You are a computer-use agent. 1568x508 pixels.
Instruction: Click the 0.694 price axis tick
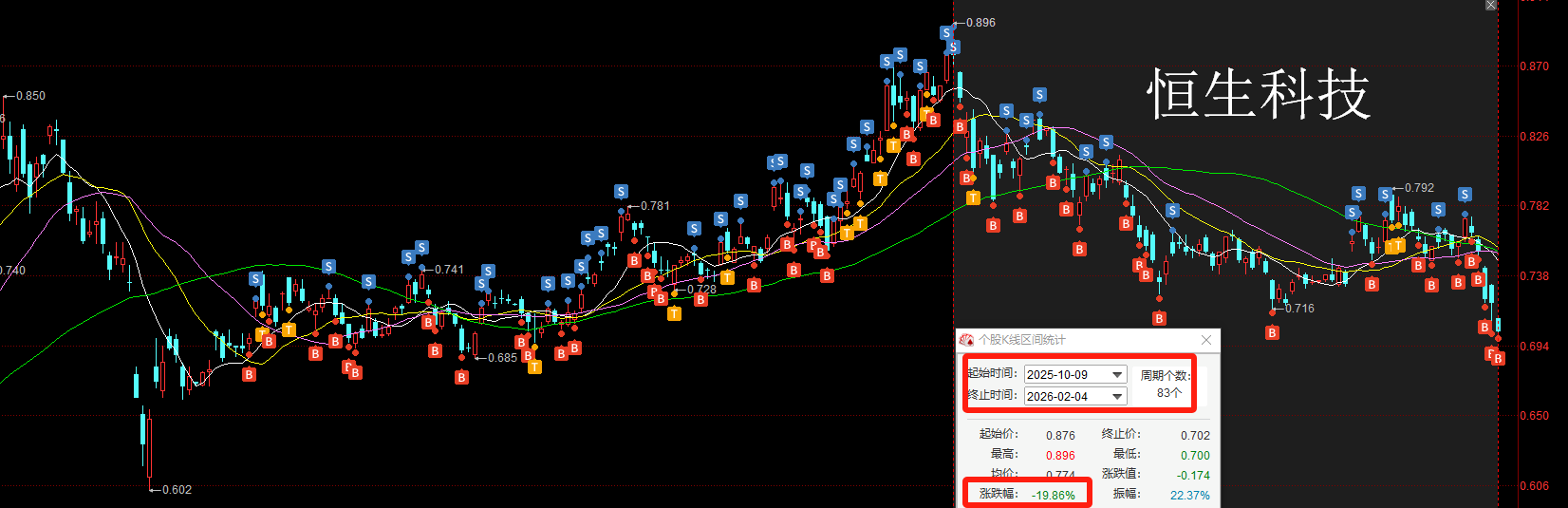[x=1534, y=347]
